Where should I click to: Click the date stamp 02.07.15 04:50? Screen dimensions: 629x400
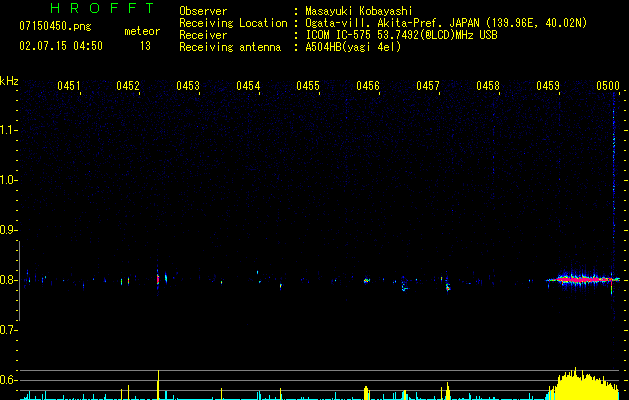click(61, 46)
